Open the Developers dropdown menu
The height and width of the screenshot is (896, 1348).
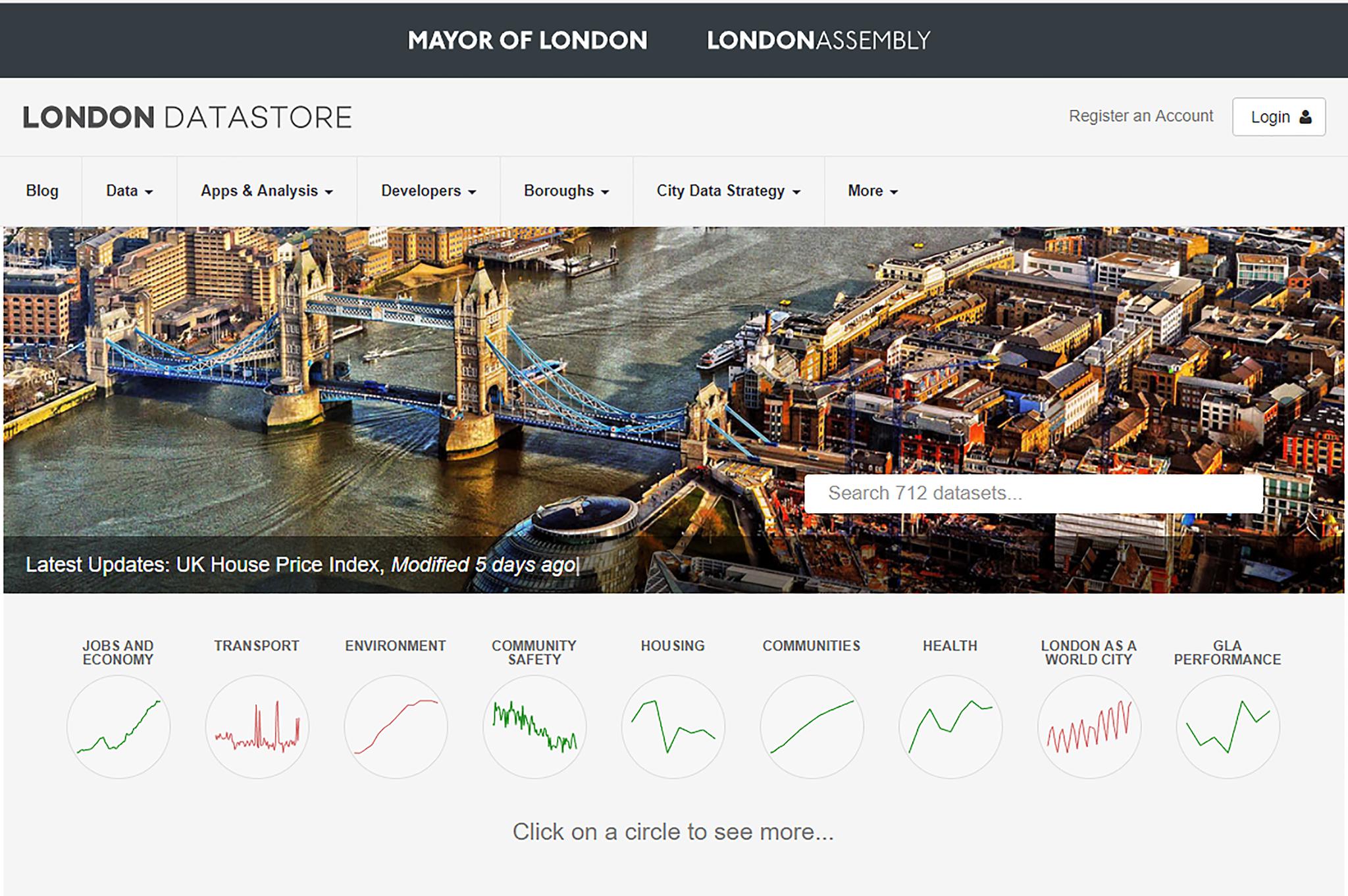click(x=428, y=191)
